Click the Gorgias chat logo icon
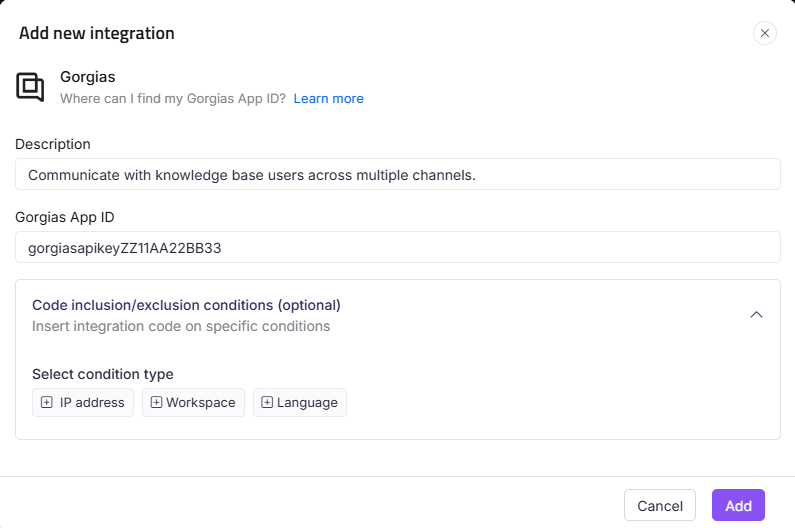Screen dimensions: 795x528 (30, 87)
